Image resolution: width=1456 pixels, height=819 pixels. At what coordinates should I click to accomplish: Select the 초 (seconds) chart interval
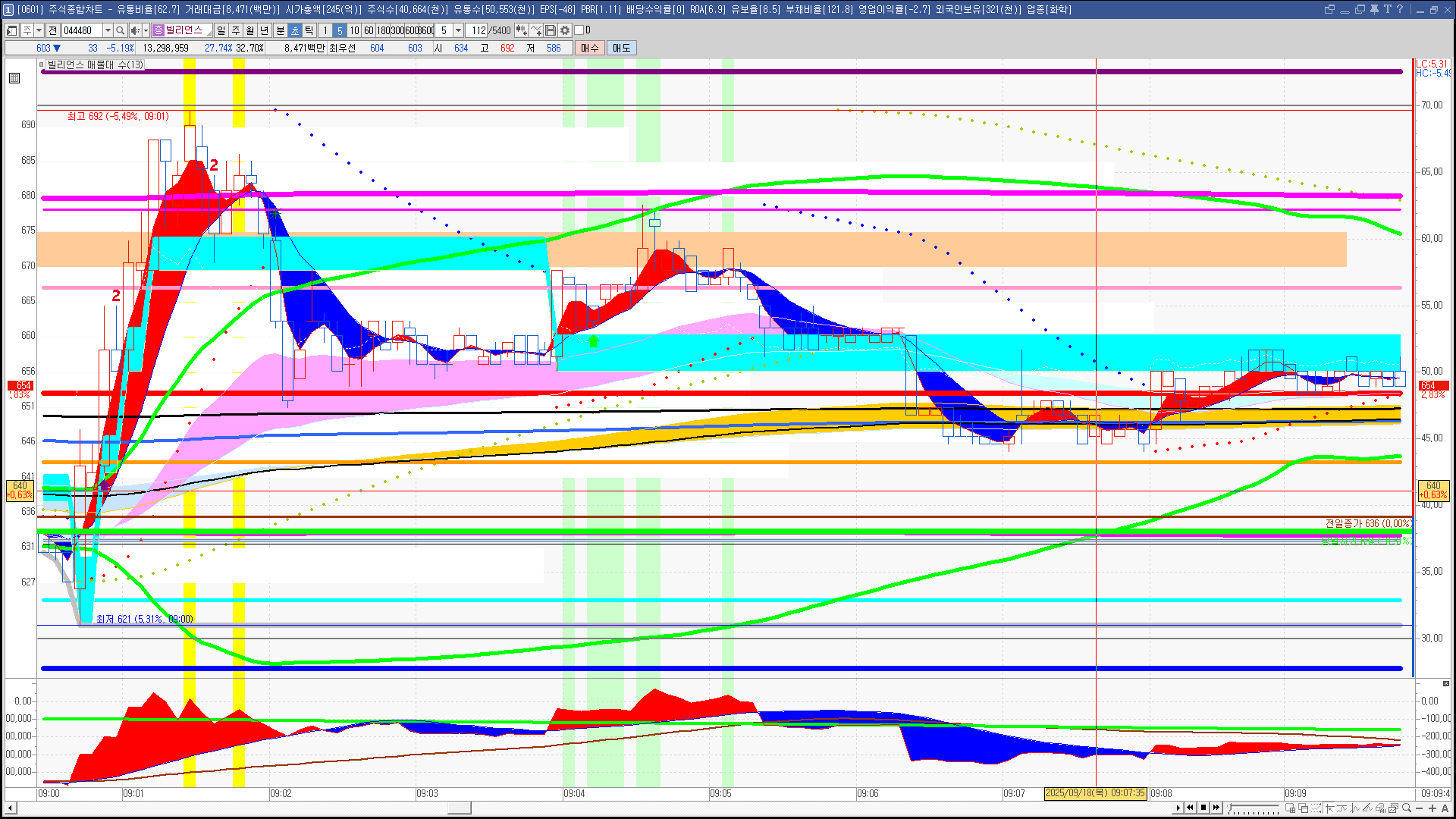(x=295, y=30)
